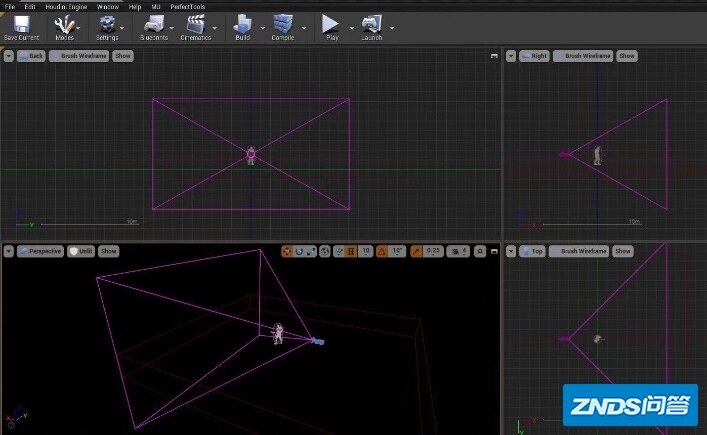Open the File menu
Viewport: 707px width, 435px height.
(x=9, y=6)
